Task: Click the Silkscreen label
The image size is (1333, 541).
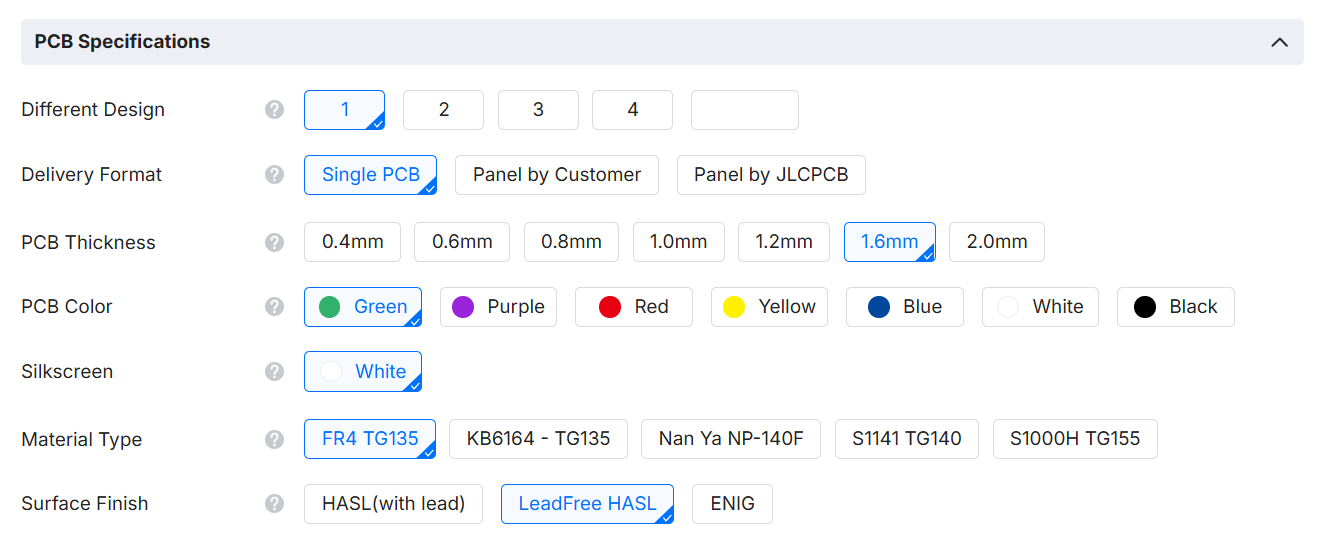Action: coord(67,371)
